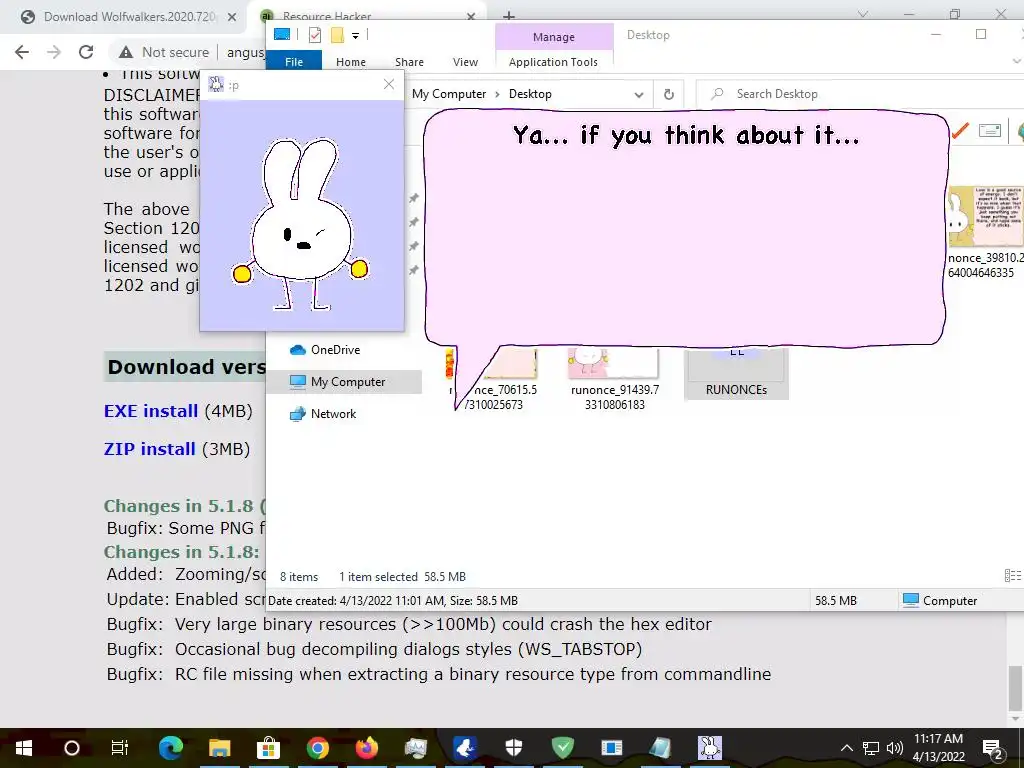Close the ':p' bunny window
The height and width of the screenshot is (768, 1024).
coord(389,84)
